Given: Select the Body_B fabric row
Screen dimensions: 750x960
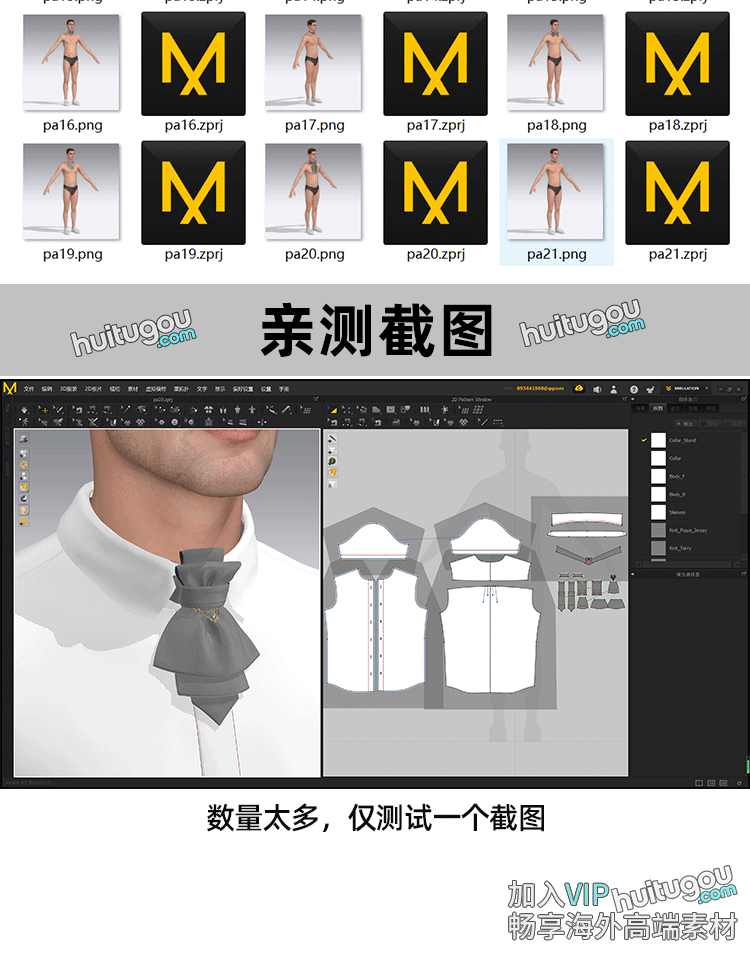Looking at the screenshot, I should pyautogui.click(x=690, y=494).
